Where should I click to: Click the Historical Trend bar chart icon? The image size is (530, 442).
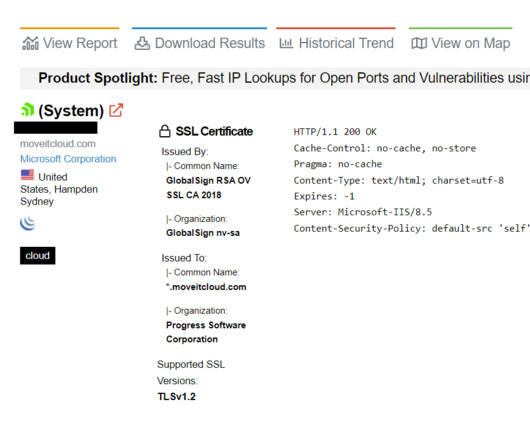click(286, 43)
